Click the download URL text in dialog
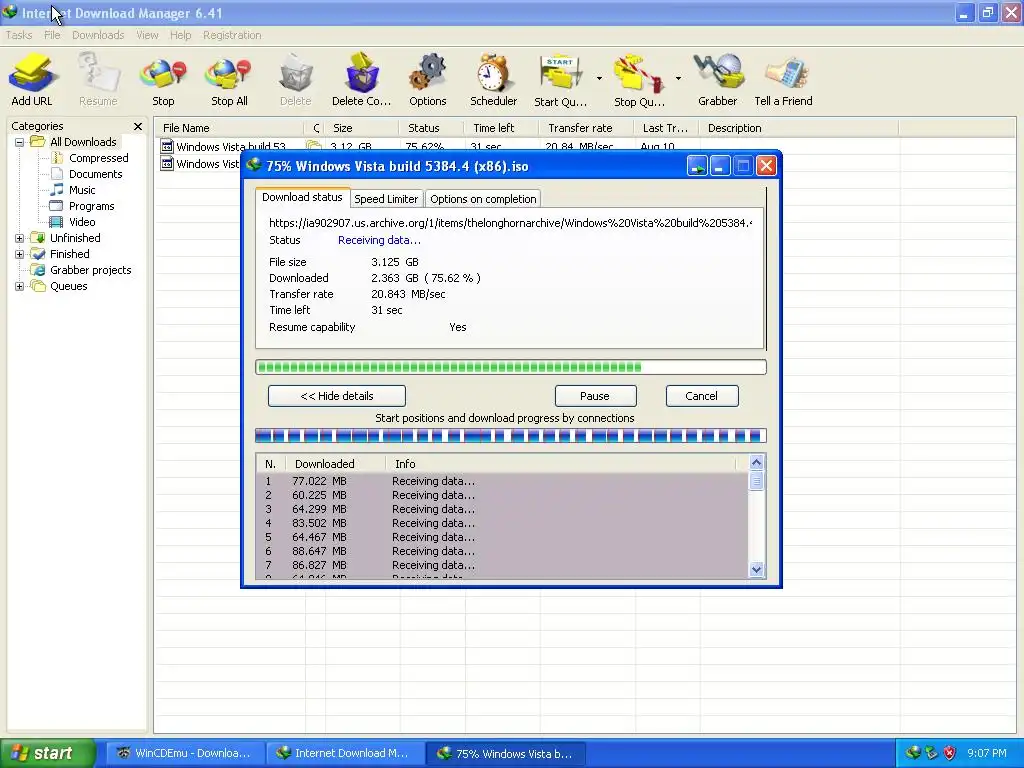1024x768 pixels. click(x=510, y=223)
